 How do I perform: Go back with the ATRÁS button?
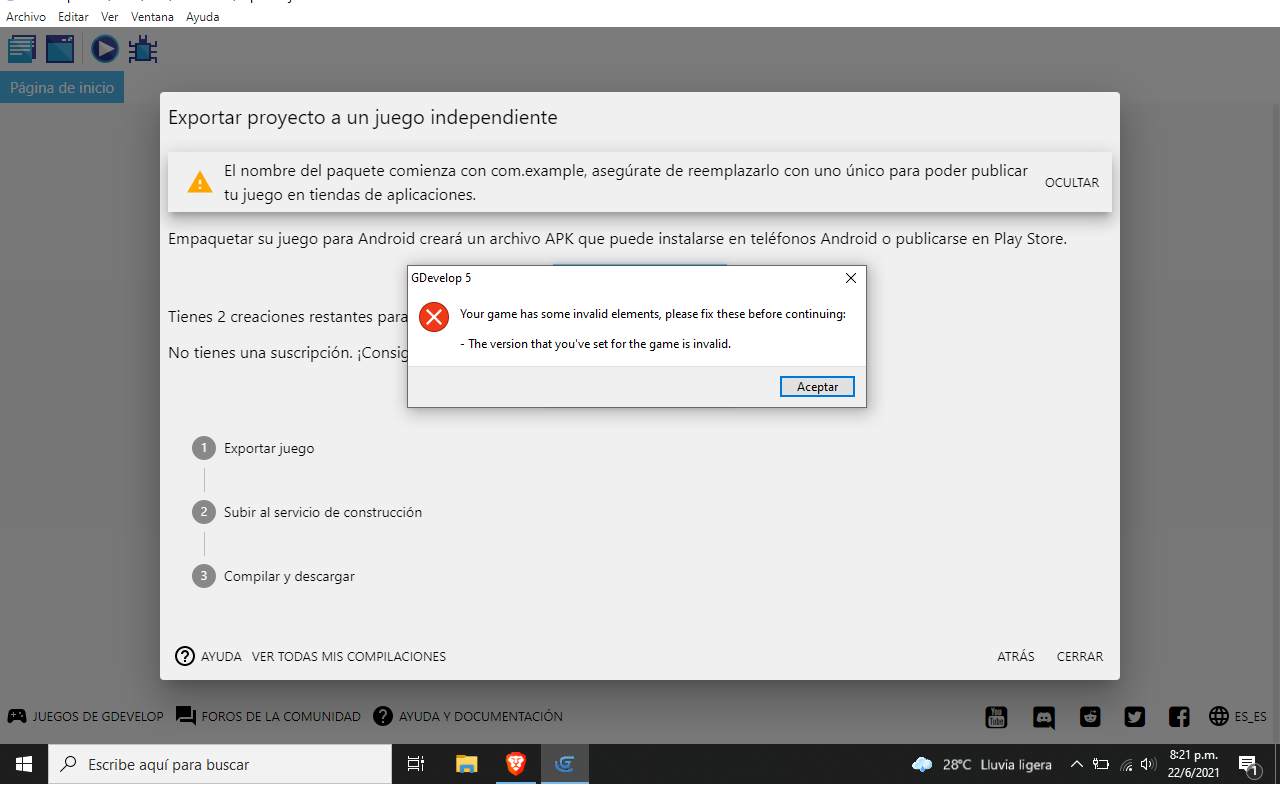[x=1016, y=657]
